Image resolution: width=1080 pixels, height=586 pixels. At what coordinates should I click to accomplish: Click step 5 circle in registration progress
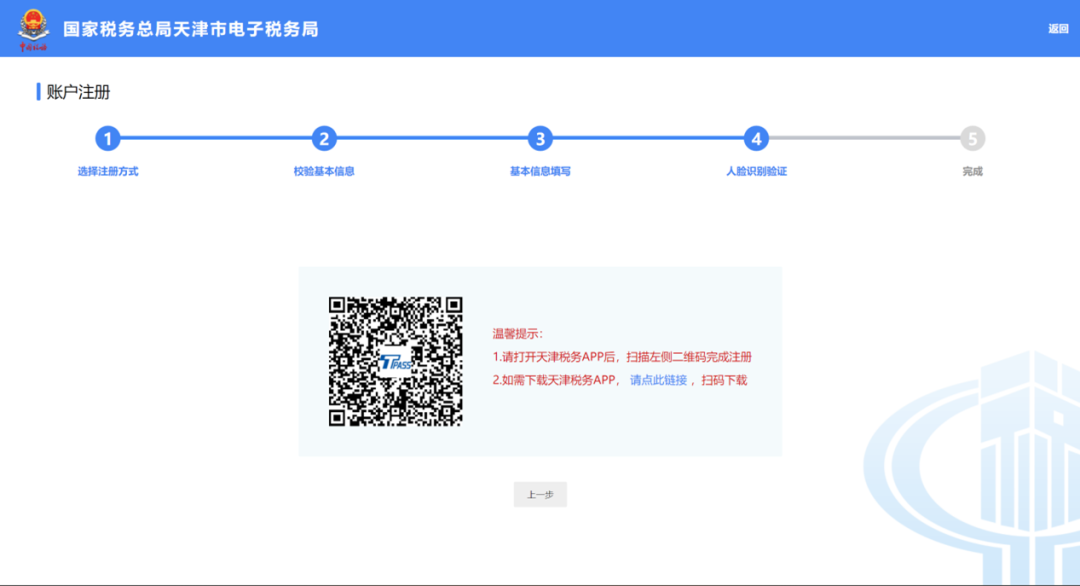pyautogui.click(x=973, y=138)
